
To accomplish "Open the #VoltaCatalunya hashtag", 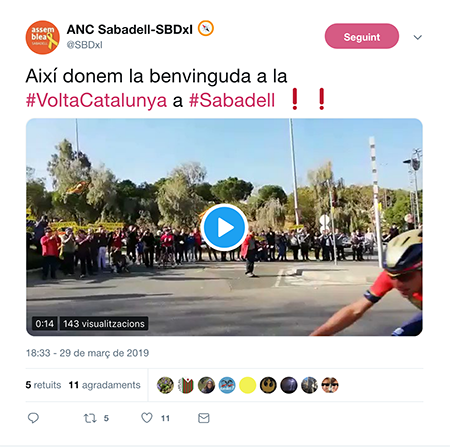I will (96, 100).
